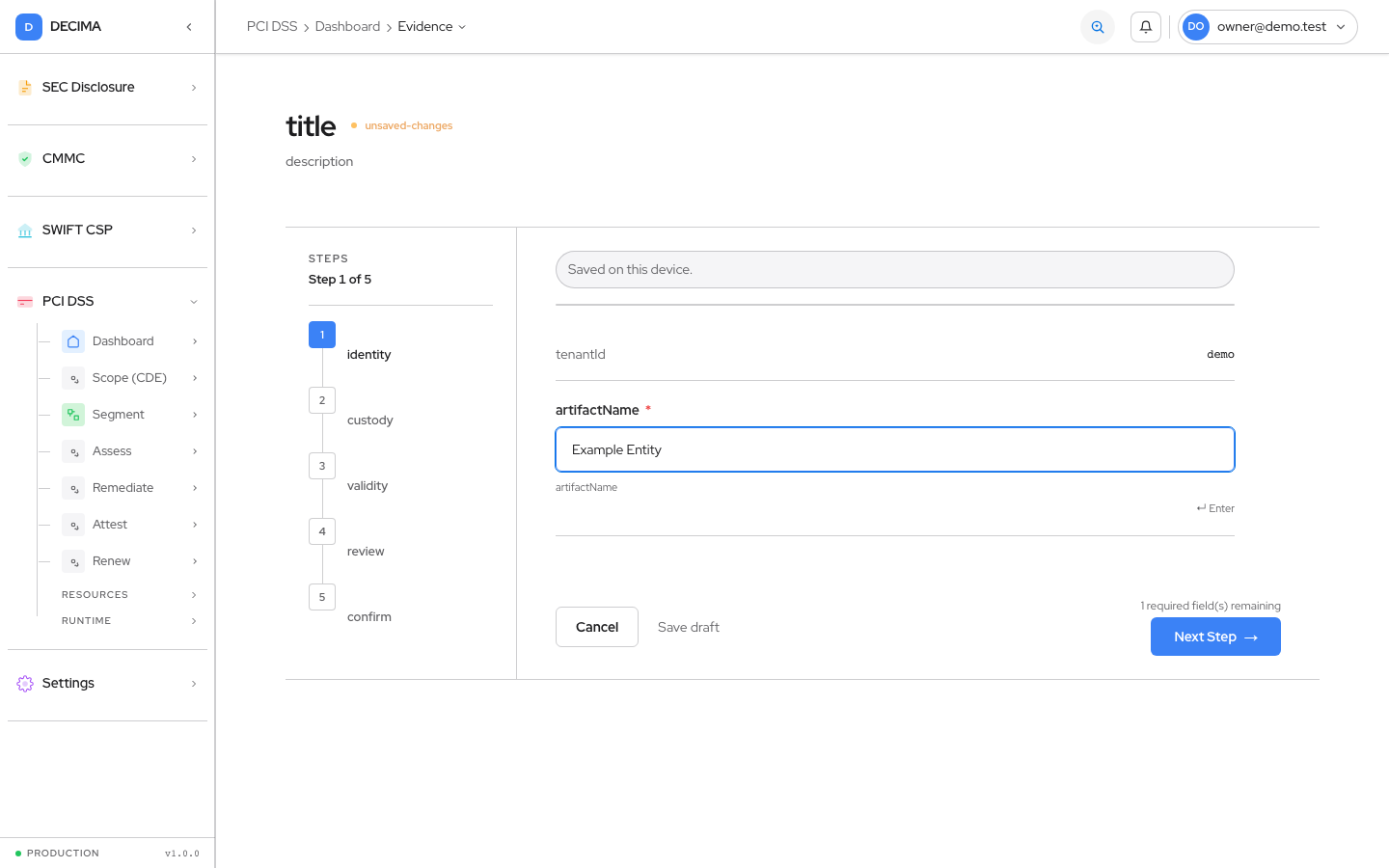1389x868 pixels.
Task: Click the DO user avatar
Action: (1196, 27)
